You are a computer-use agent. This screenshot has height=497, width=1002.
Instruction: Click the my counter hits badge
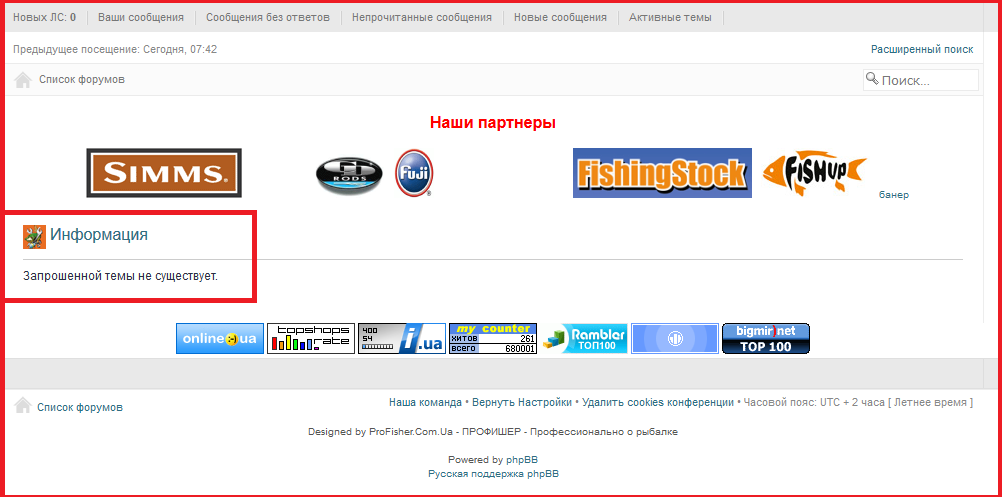pyautogui.click(x=493, y=339)
